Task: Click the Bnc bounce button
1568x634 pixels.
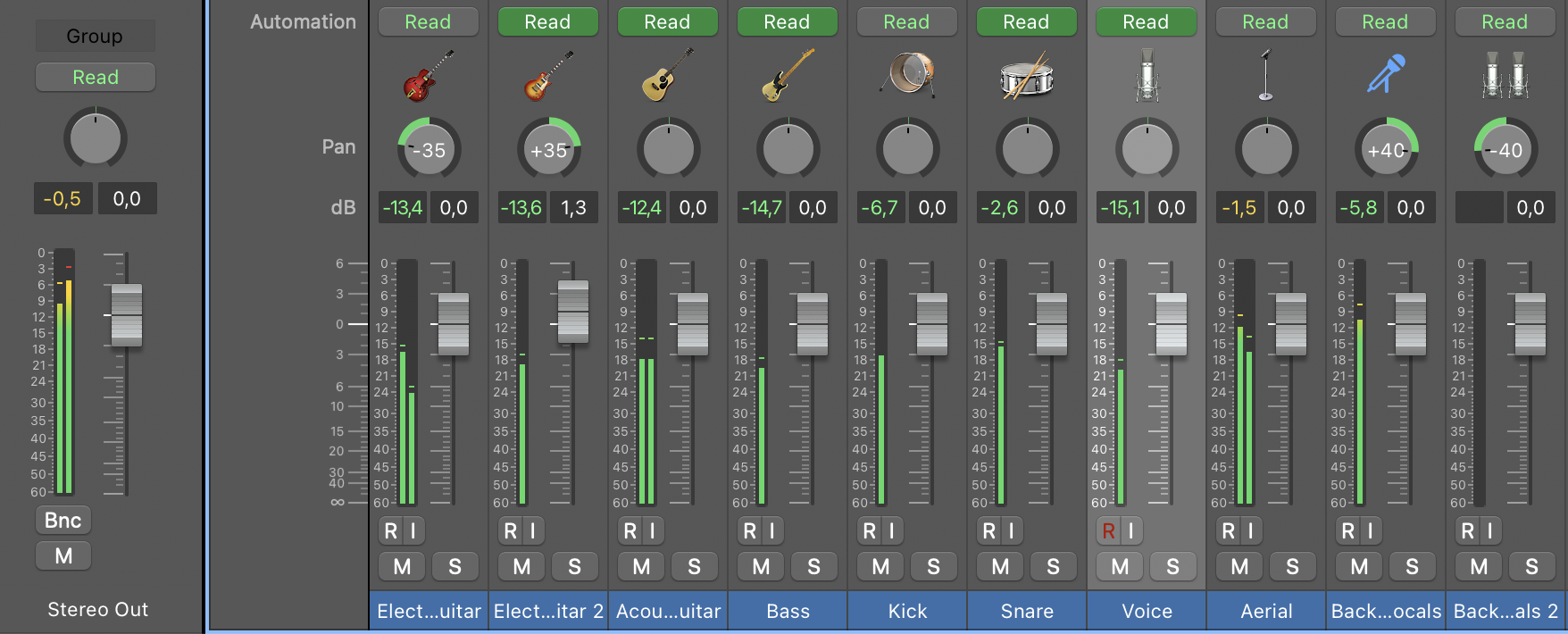Action: pyautogui.click(x=63, y=521)
